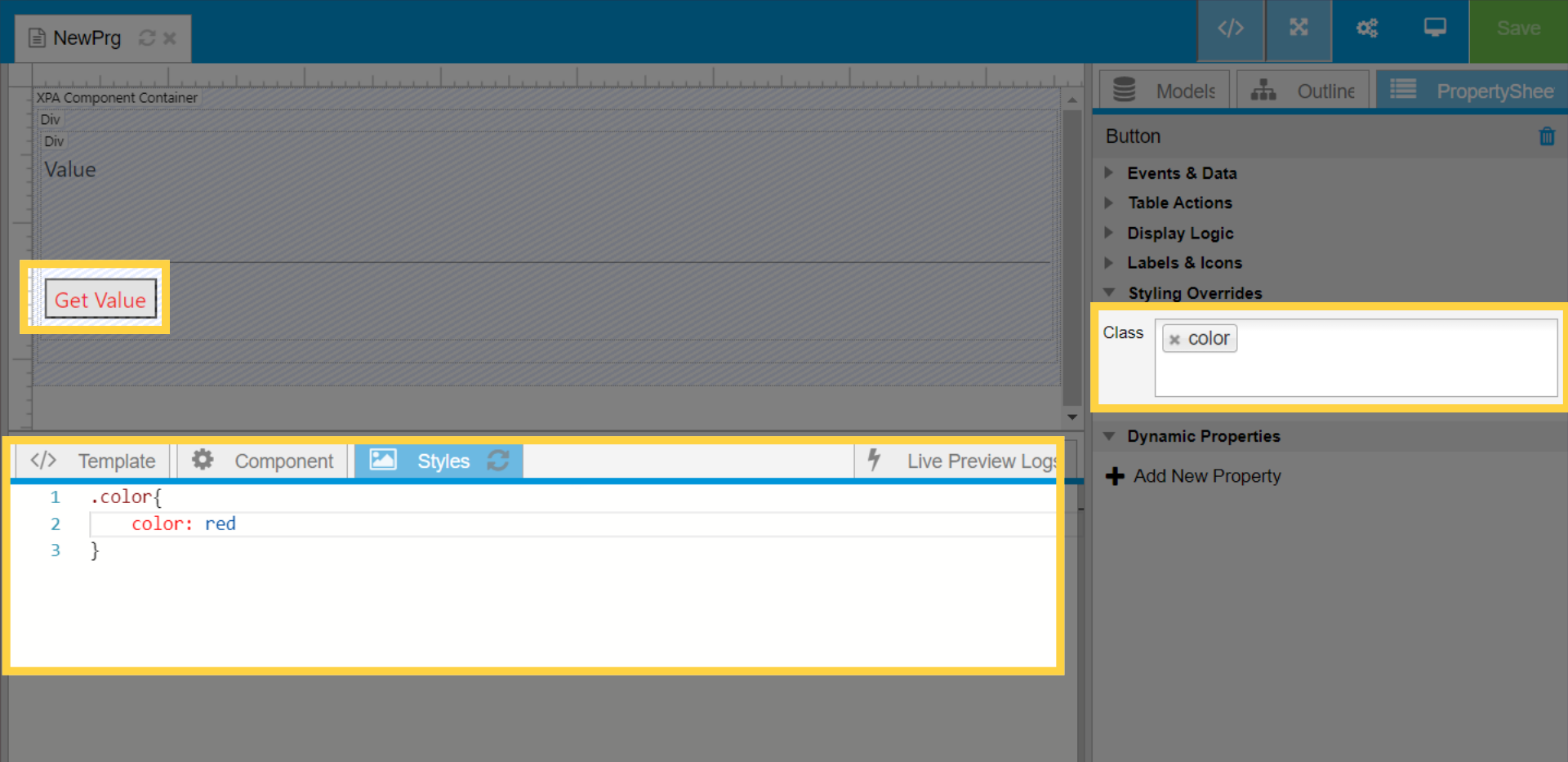
Task: Delete the Button using trash icon
Action: (1546, 136)
